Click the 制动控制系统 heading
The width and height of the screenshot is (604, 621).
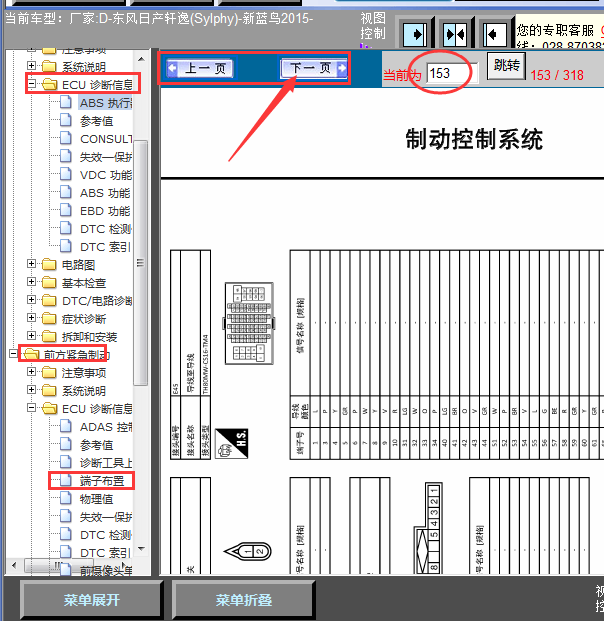474,139
